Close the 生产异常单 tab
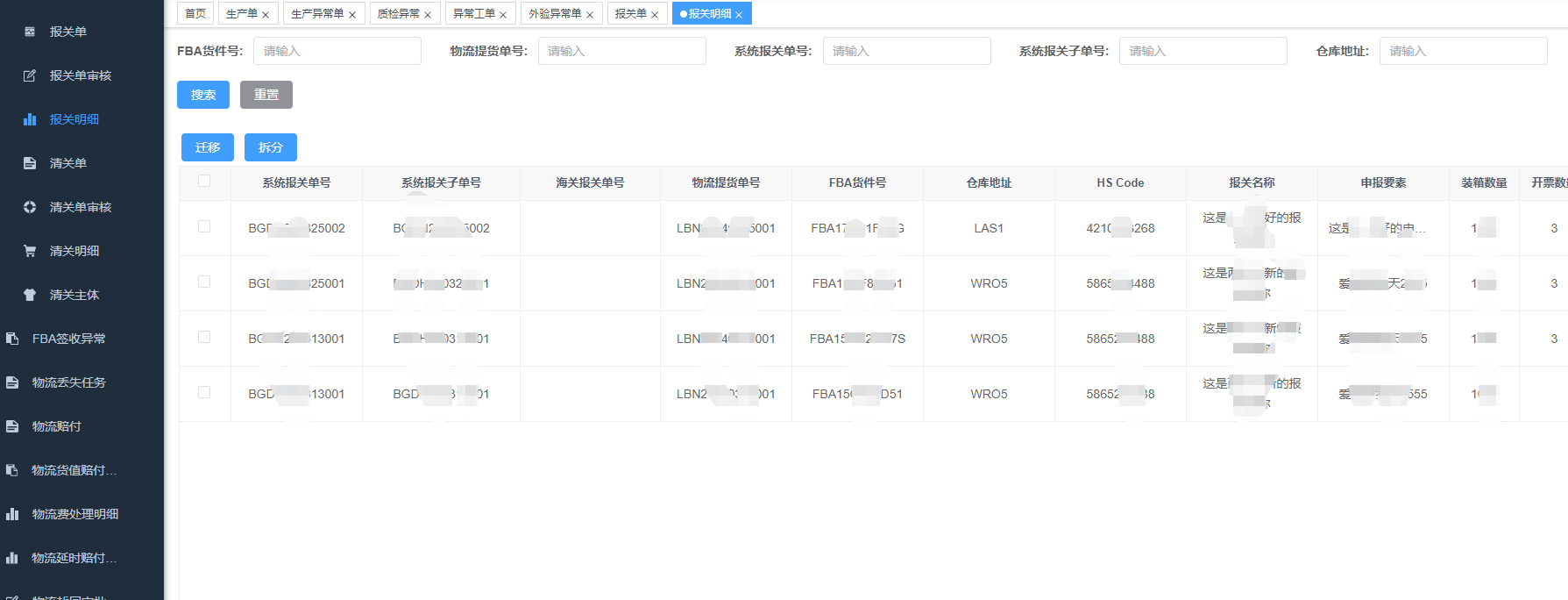 coord(352,15)
